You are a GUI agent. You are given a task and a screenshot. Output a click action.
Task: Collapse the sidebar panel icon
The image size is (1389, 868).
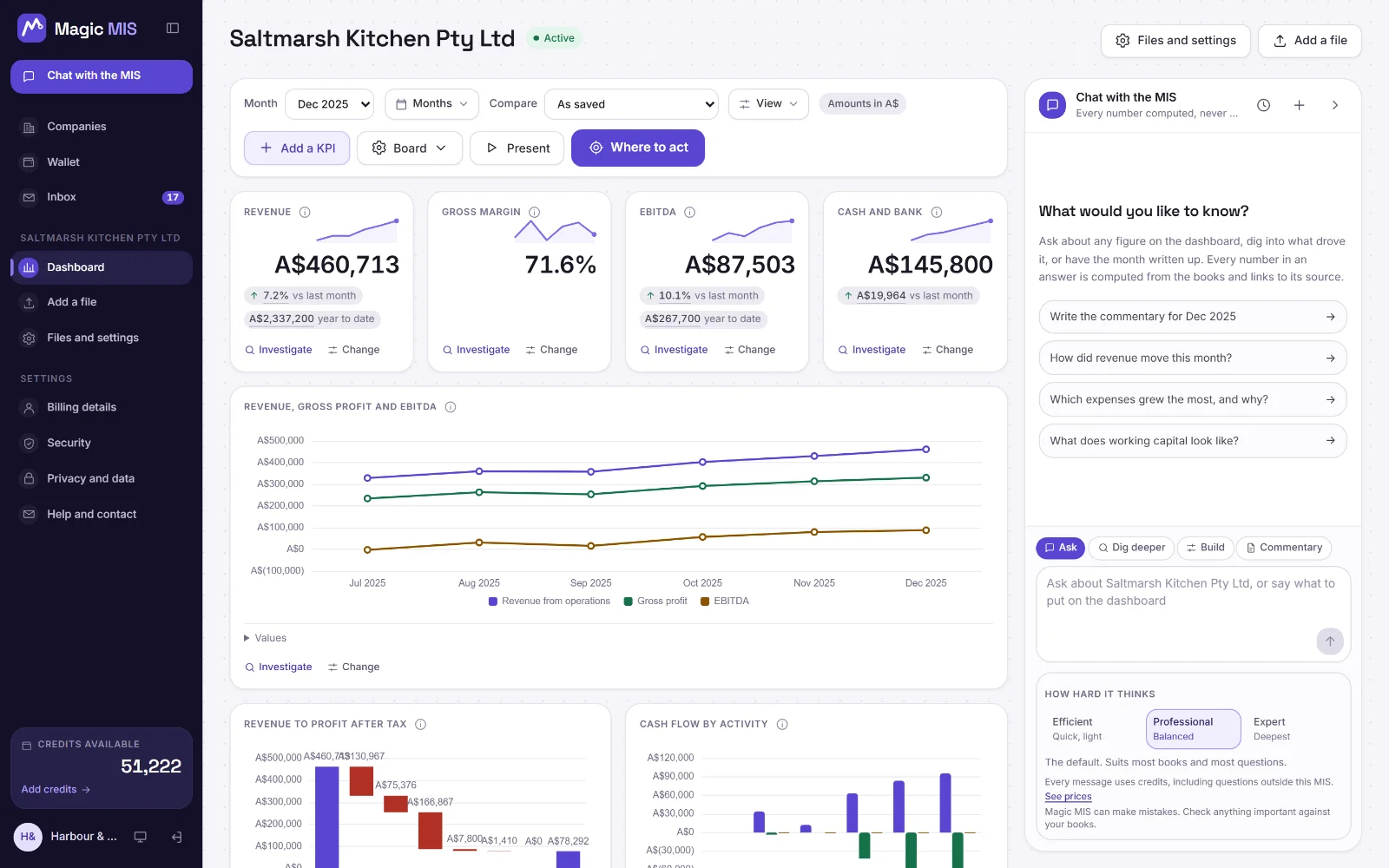pos(173,29)
